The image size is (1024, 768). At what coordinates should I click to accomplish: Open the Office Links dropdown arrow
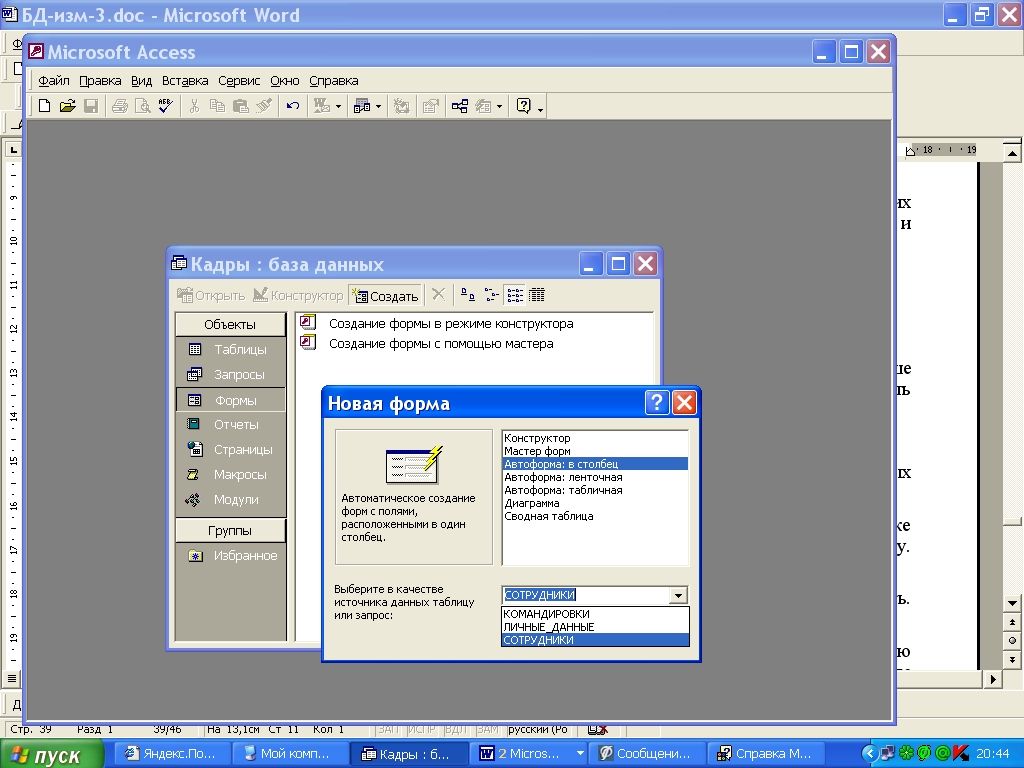pyautogui.click(x=338, y=106)
